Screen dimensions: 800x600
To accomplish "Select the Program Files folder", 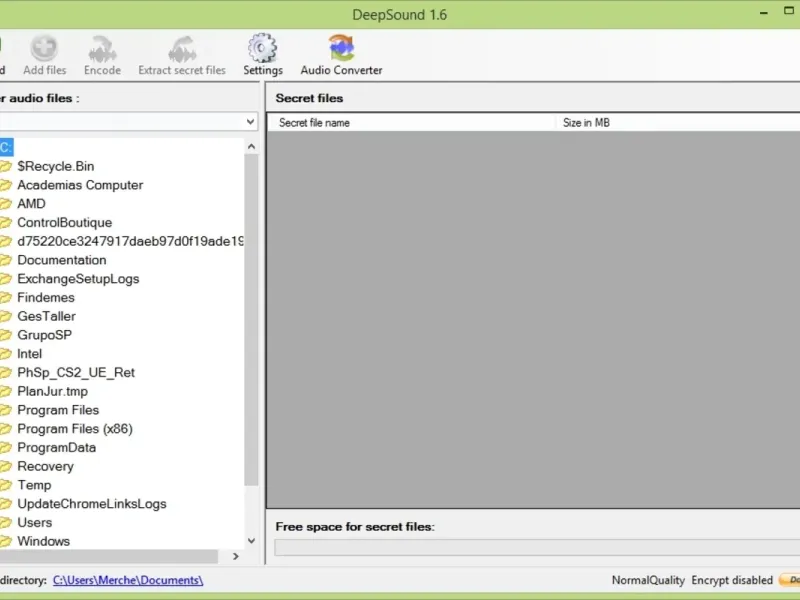I will click(x=58, y=410).
